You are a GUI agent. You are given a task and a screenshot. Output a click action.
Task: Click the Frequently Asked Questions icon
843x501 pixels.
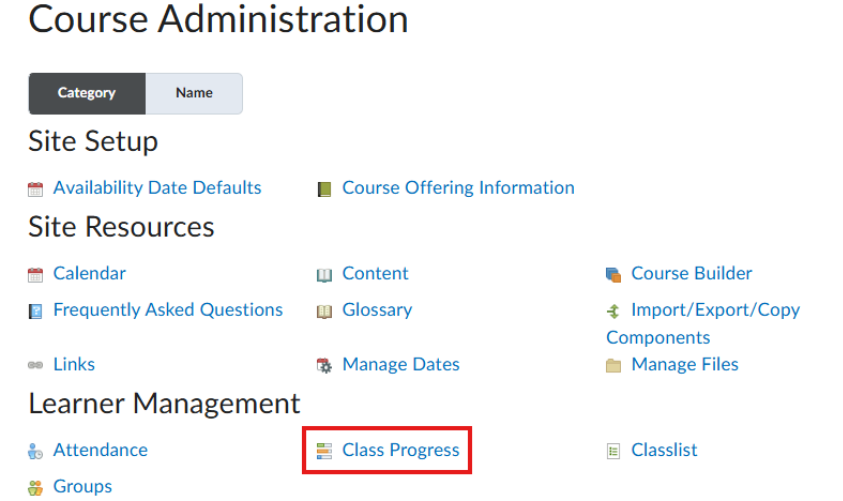pos(36,312)
